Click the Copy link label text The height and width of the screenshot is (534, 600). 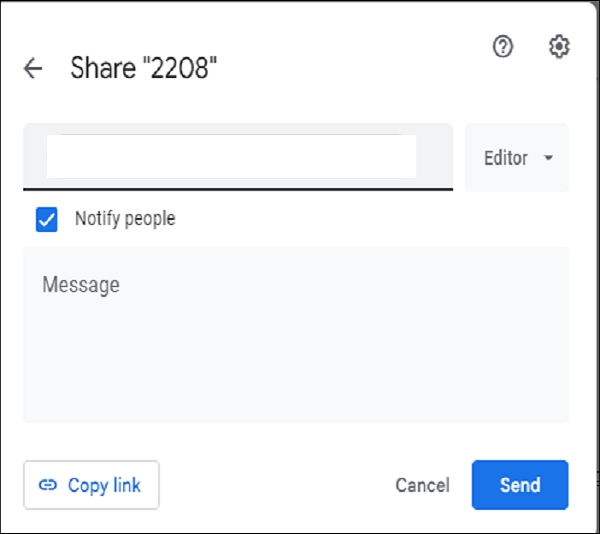point(104,485)
